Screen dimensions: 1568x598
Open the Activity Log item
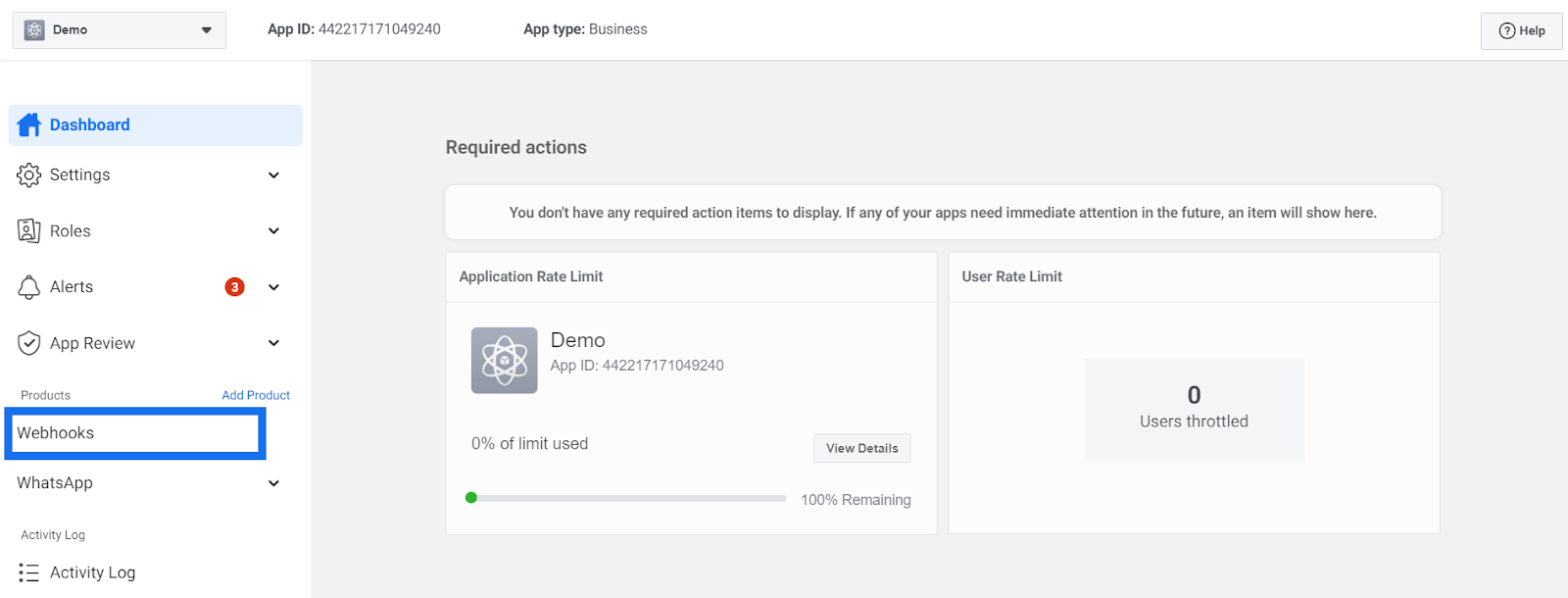pyautogui.click(x=93, y=573)
